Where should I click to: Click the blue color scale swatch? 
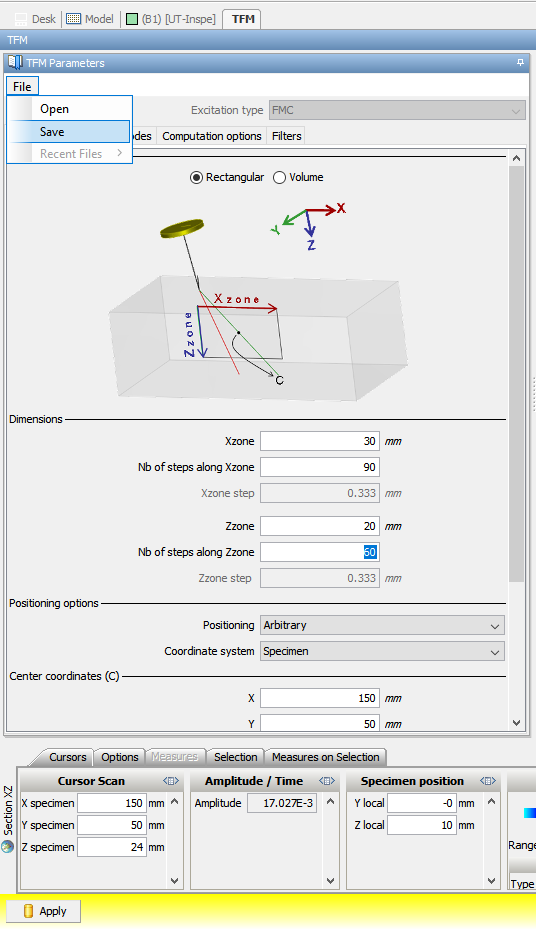[x=529, y=813]
